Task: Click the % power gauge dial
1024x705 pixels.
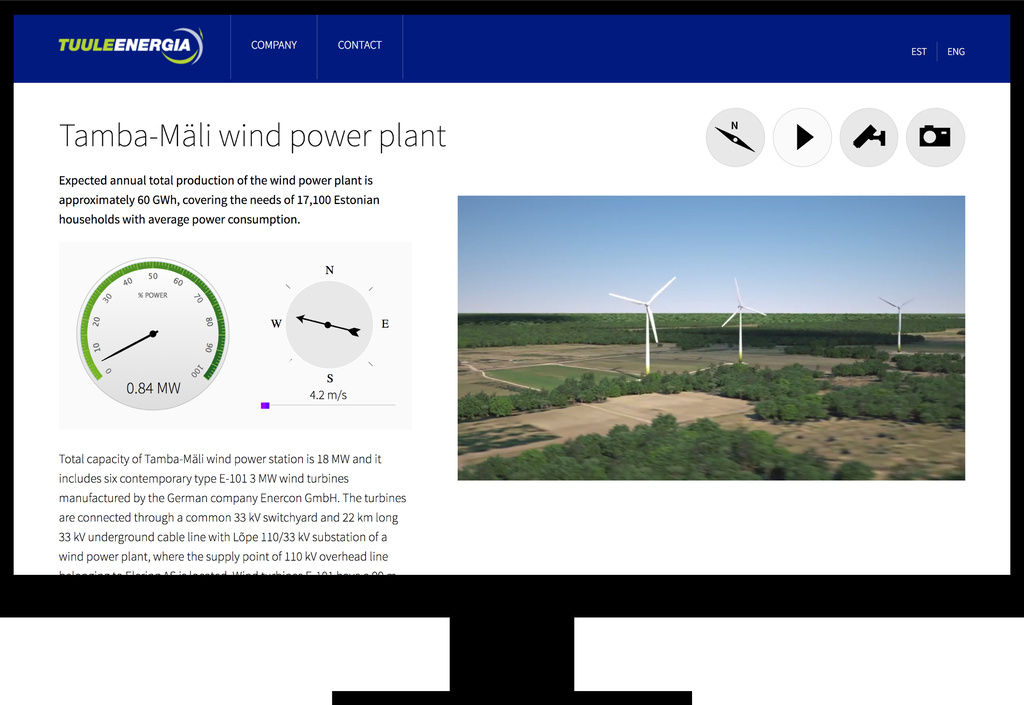Action: [153, 334]
